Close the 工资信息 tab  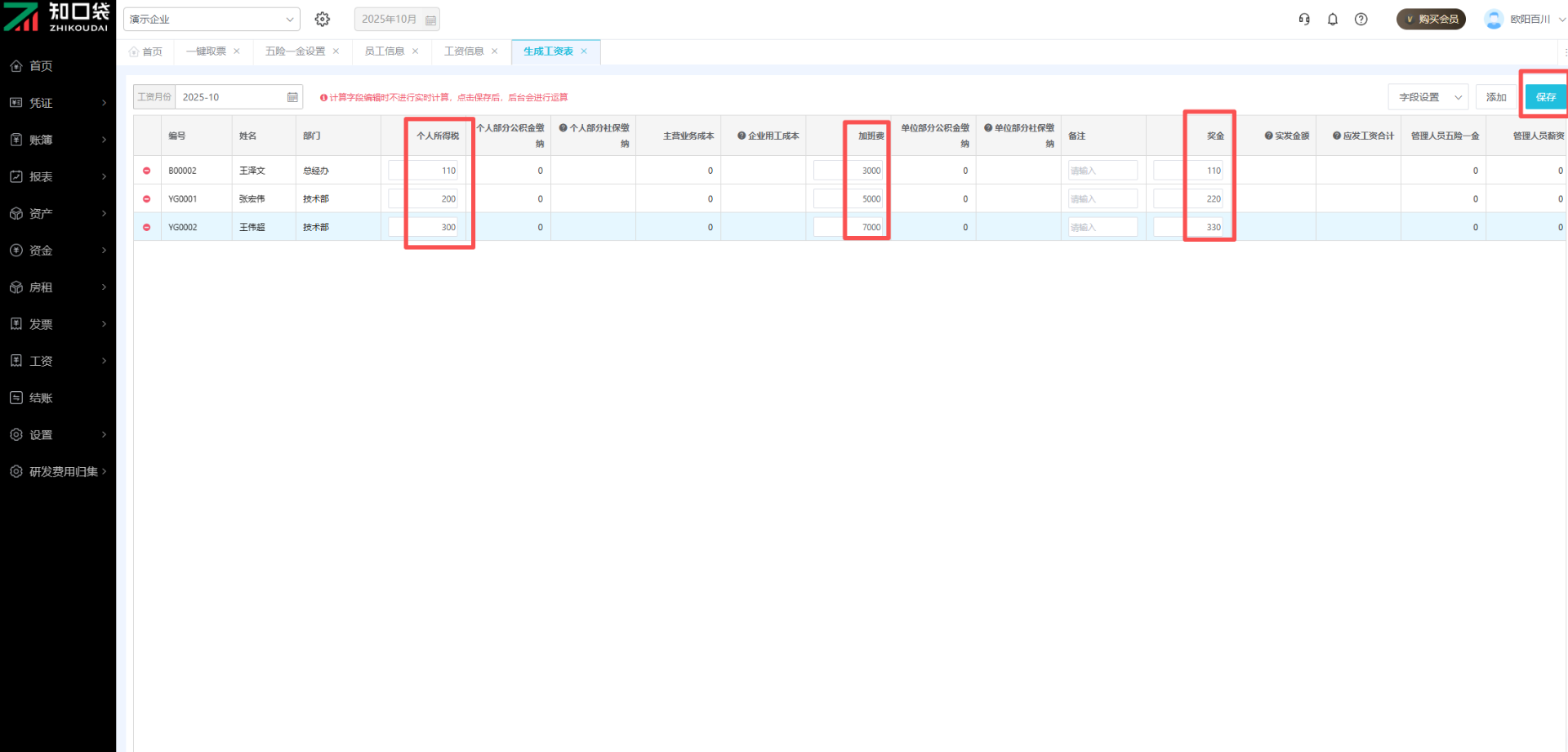[x=495, y=51]
